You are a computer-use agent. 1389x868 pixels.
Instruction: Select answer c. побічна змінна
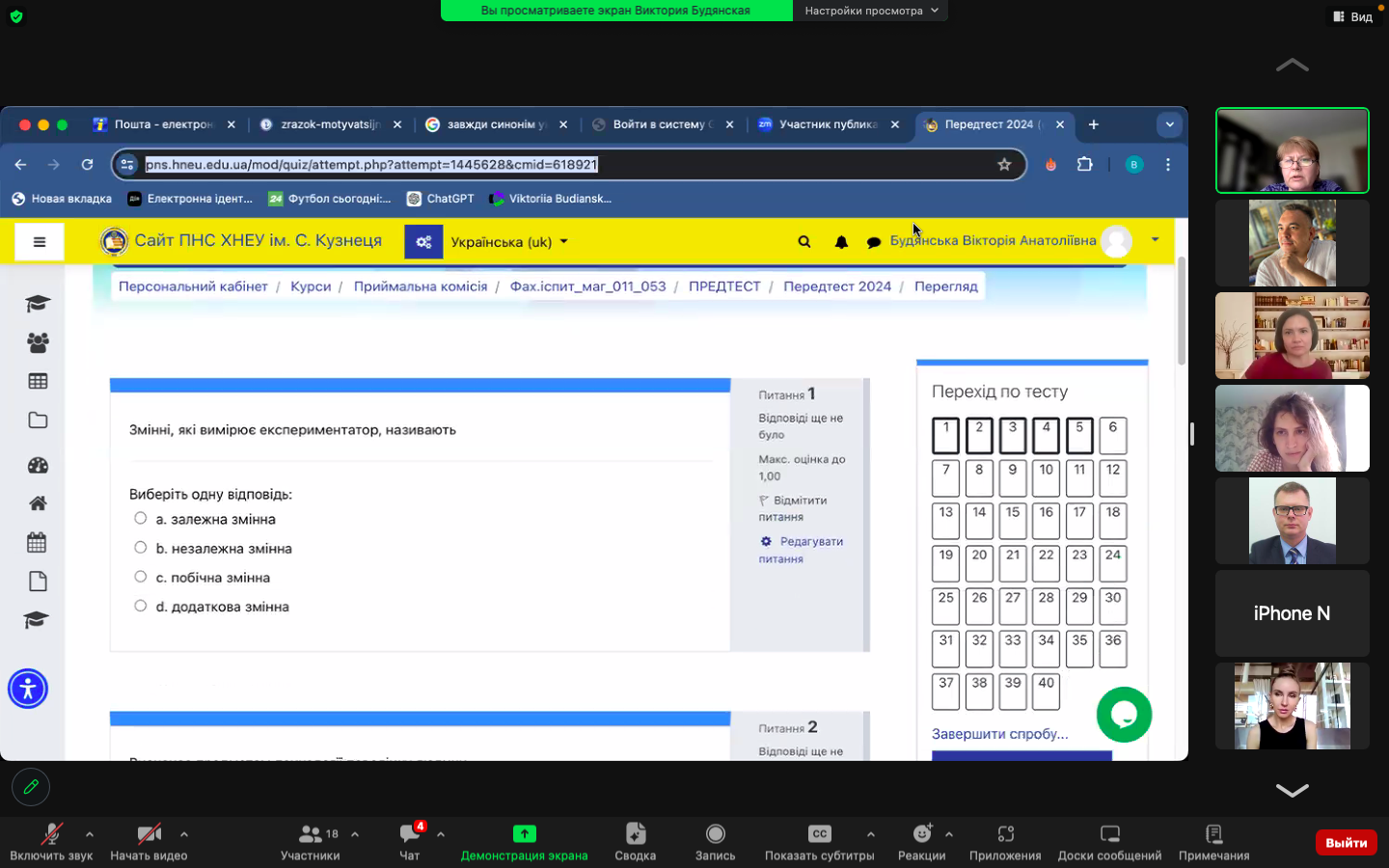(x=141, y=577)
